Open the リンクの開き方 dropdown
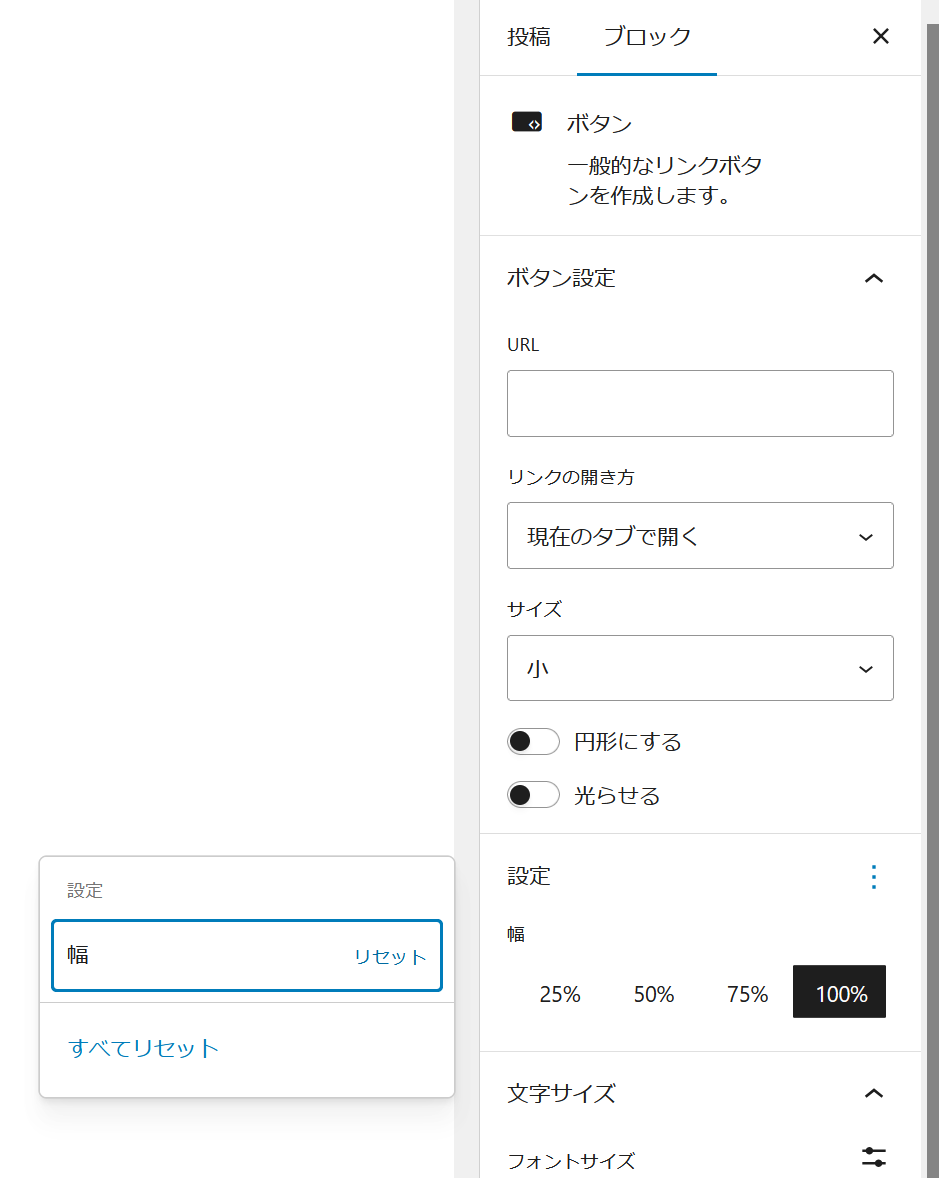This screenshot has height=1178, width=939. pos(700,536)
